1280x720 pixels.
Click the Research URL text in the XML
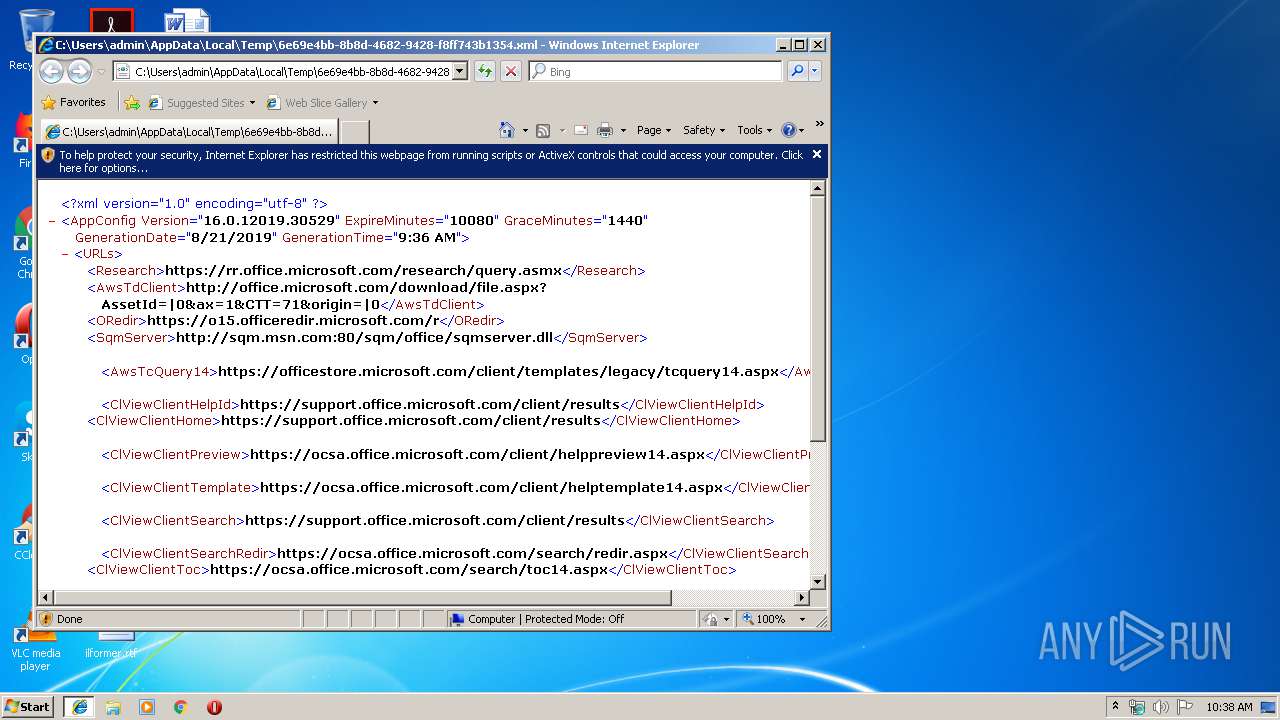(x=363, y=271)
